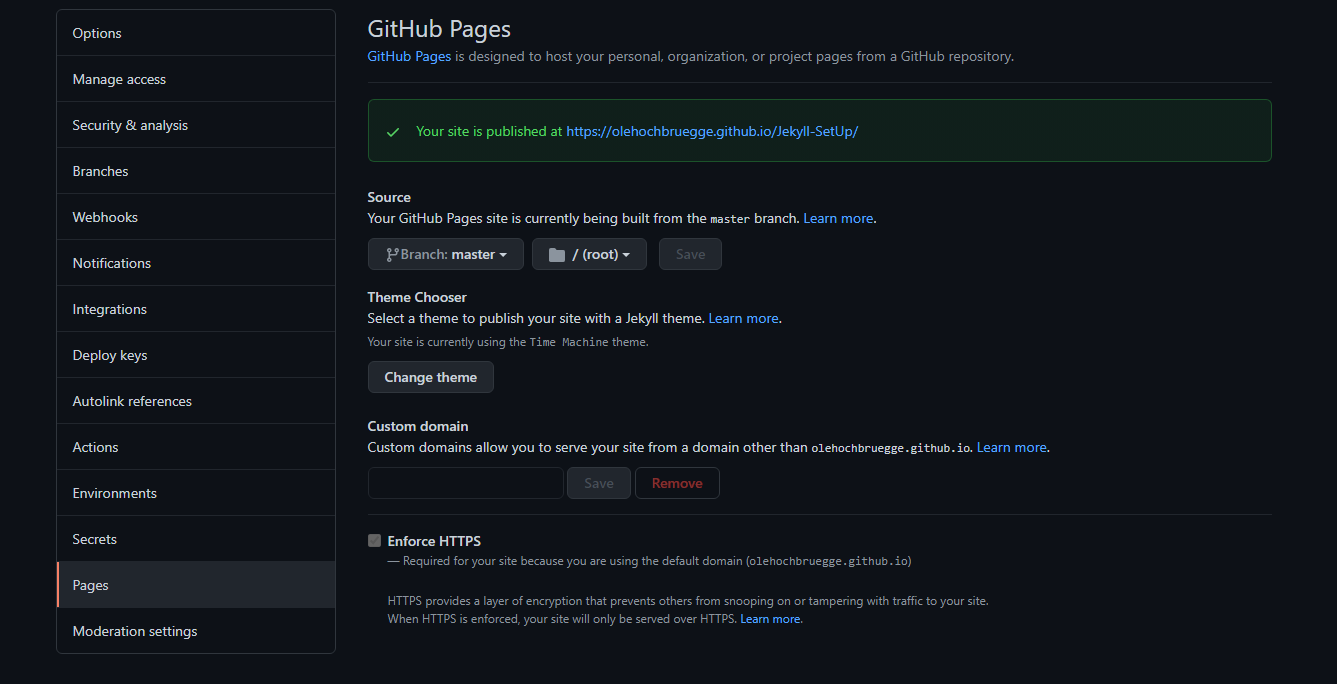Viewport: 1337px width, 684px height.
Task: Click the GitHub Pages heading
Action: 439,28
